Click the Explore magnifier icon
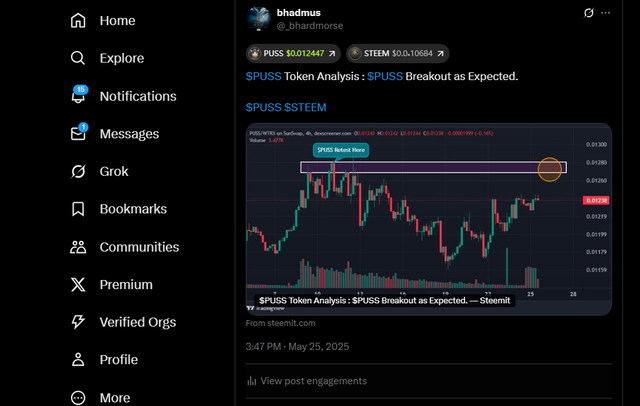This screenshot has height=406, width=640. coord(78,58)
